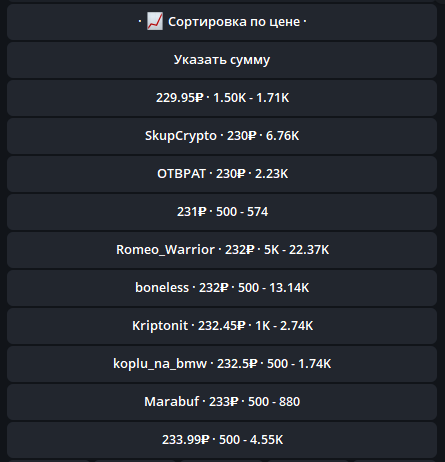Open the listing with 1K - 2.74K limits
Screen dimensions: 445x462
click(222, 326)
